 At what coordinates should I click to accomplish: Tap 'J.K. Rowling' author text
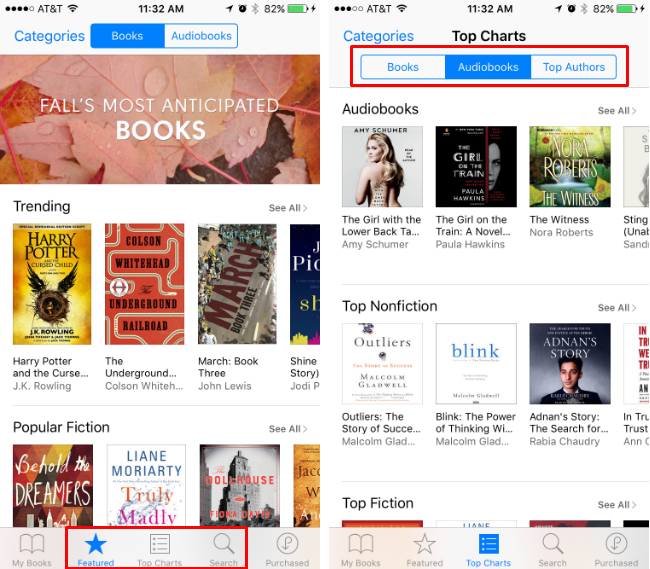[42, 386]
